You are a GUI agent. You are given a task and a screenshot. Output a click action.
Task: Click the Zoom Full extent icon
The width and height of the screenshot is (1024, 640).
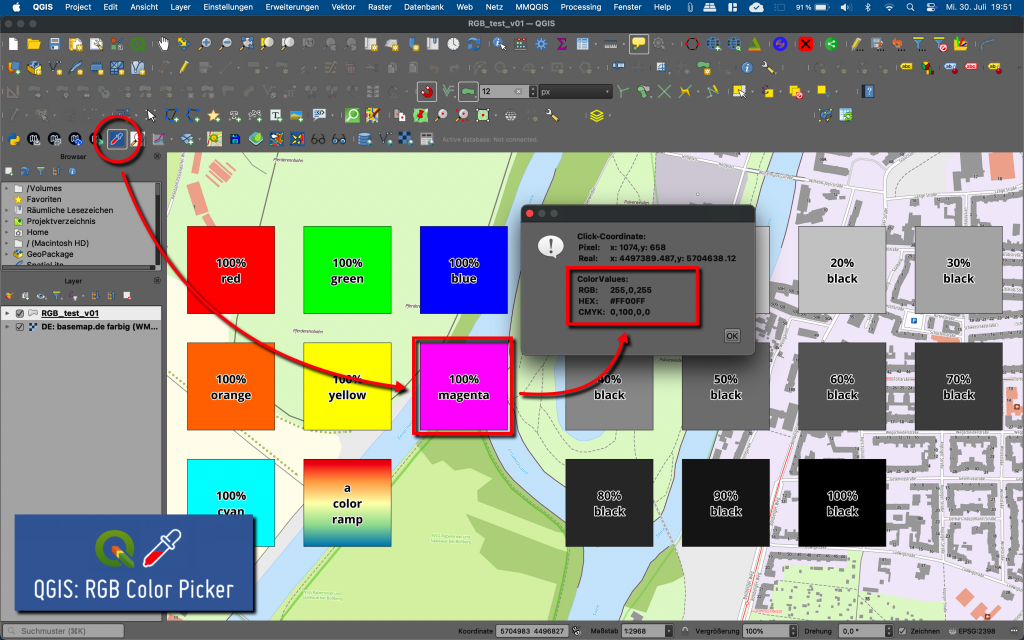point(246,44)
